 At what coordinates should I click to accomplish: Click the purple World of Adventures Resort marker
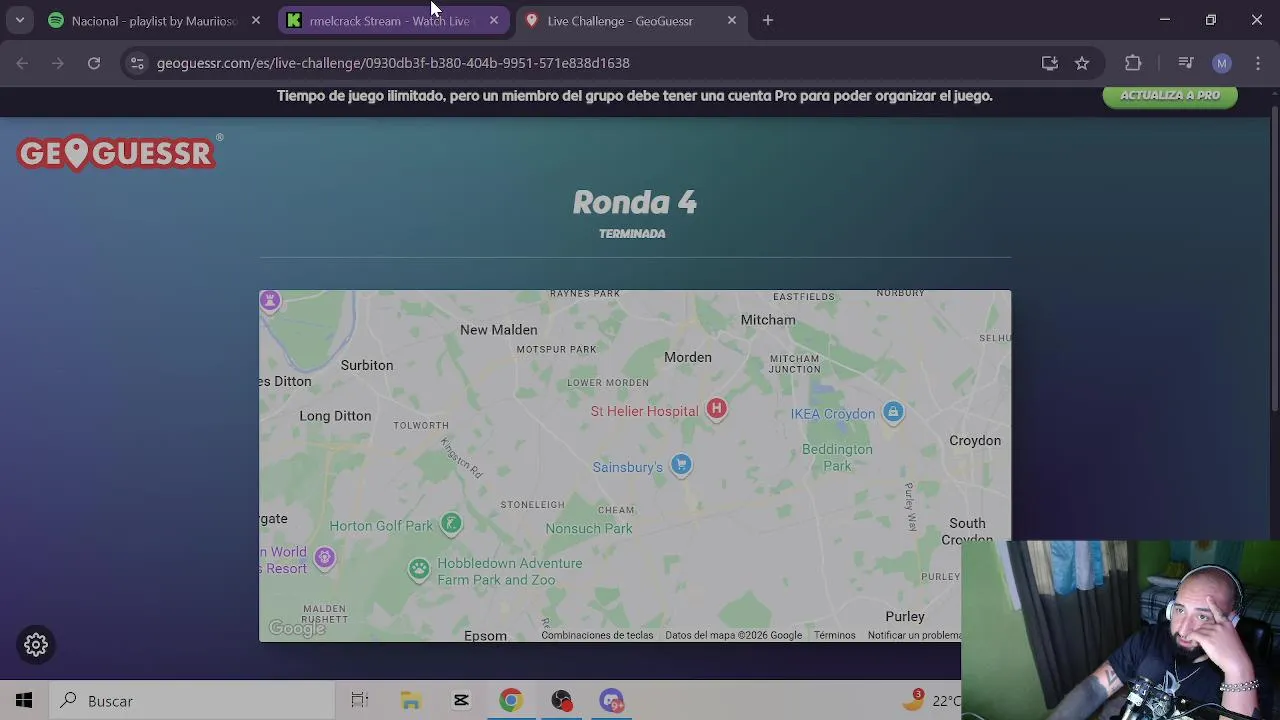point(324,558)
